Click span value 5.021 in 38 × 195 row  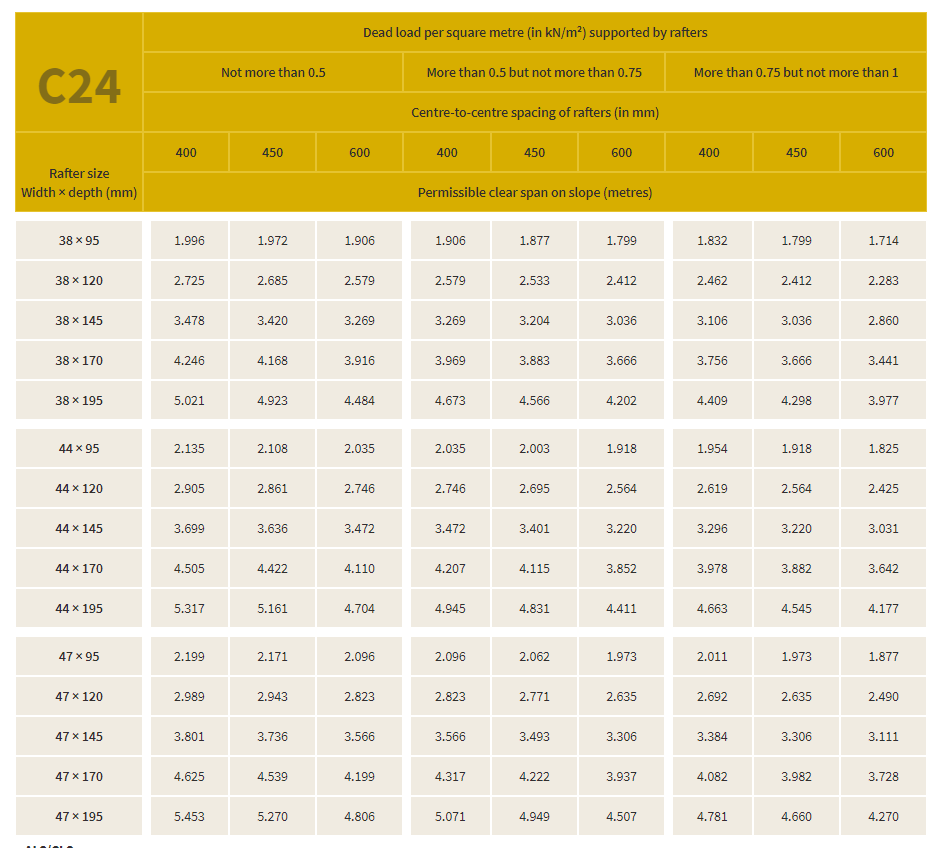pyautogui.click(x=189, y=400)
